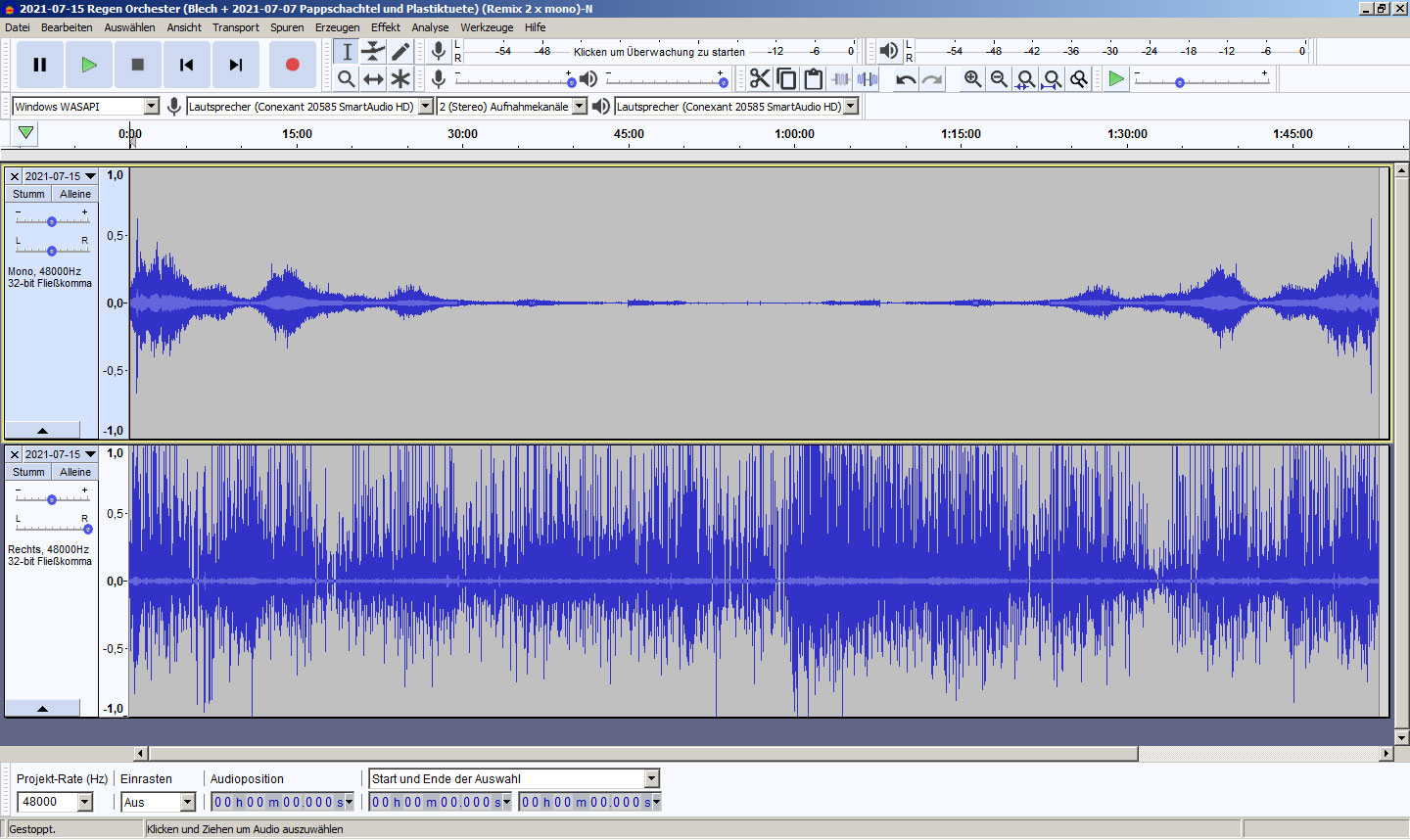1410x840 pixels.
Task: Open the Spuren menu
Action: 287,27
